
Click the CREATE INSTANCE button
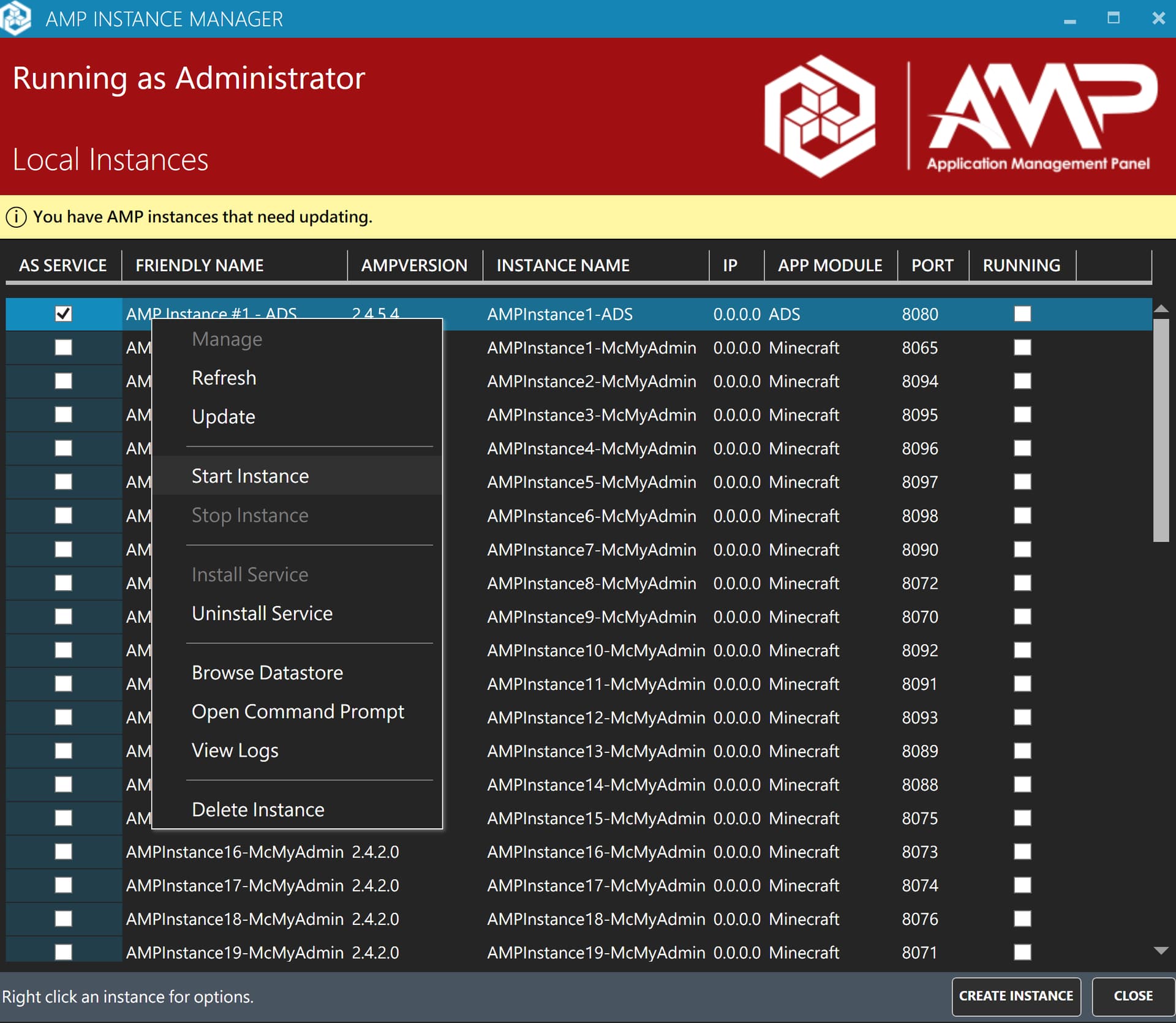click(1016, 996)
